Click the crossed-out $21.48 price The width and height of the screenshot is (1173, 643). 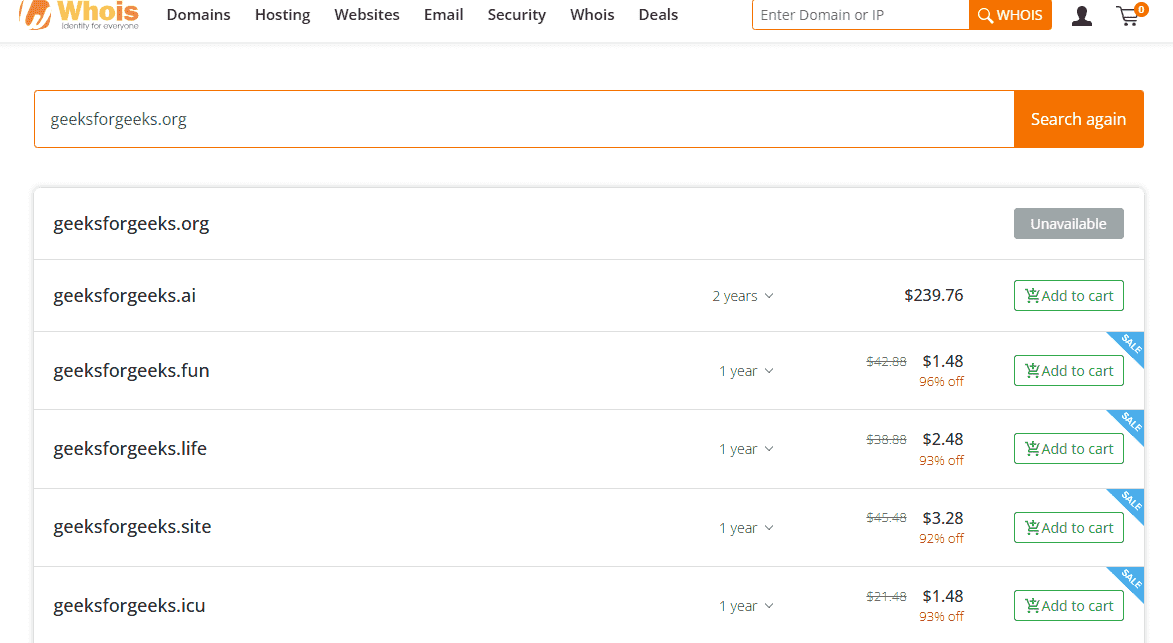[x=886, y=597]
